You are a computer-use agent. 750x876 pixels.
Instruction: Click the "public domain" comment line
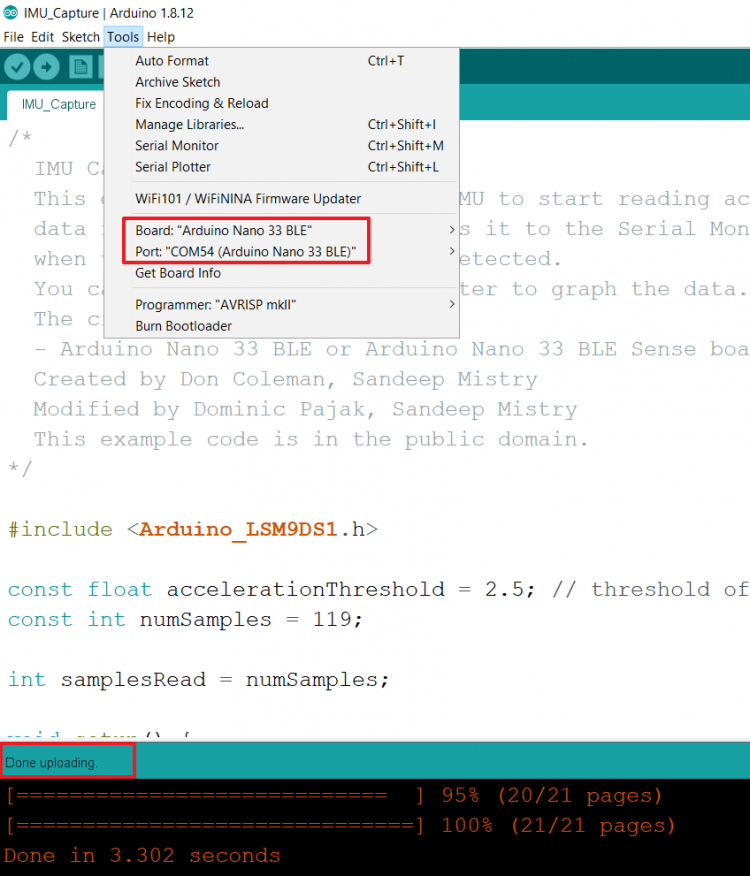pos(311,440)
